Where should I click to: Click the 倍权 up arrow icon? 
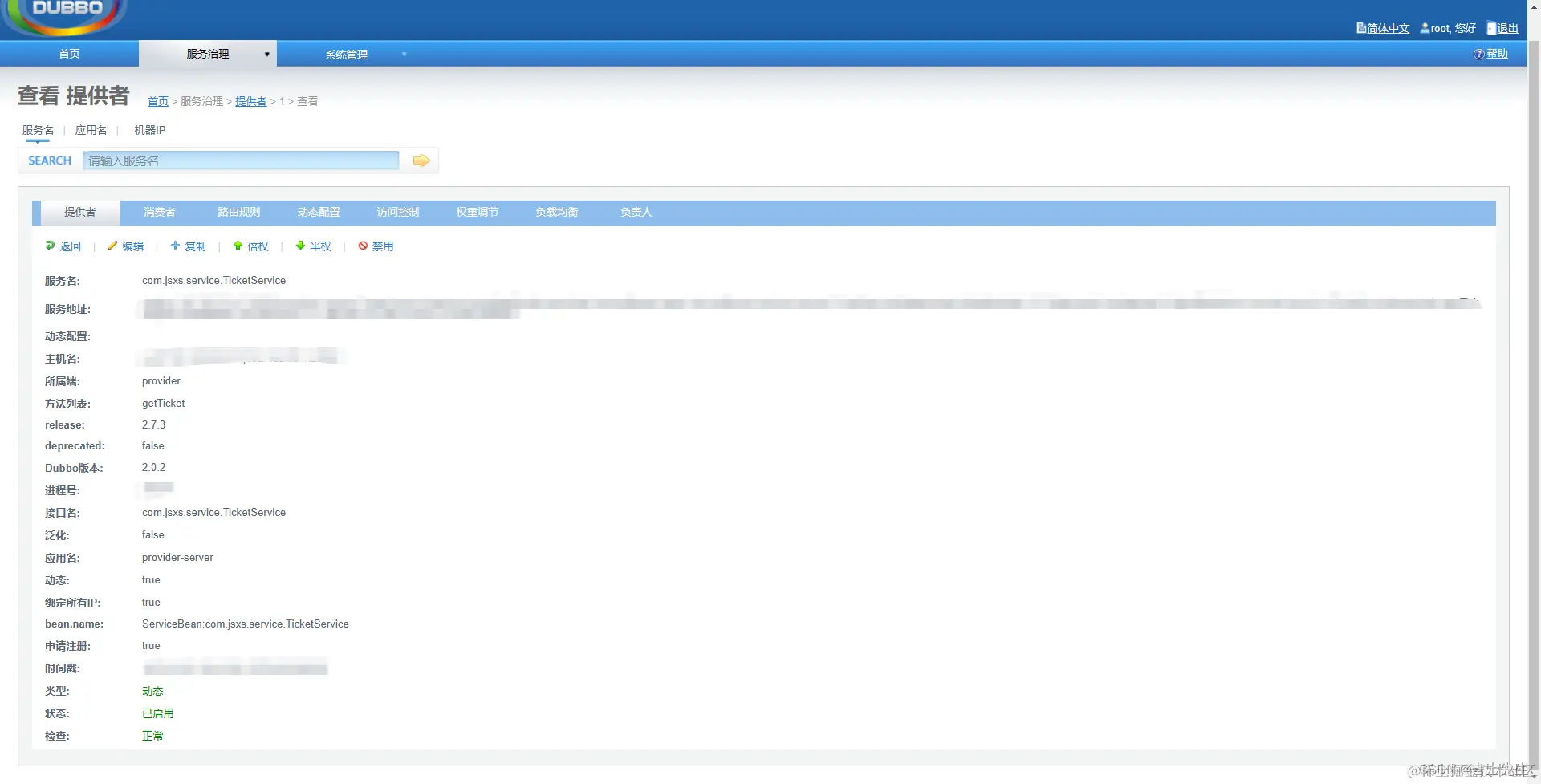[x=238, y=246]
